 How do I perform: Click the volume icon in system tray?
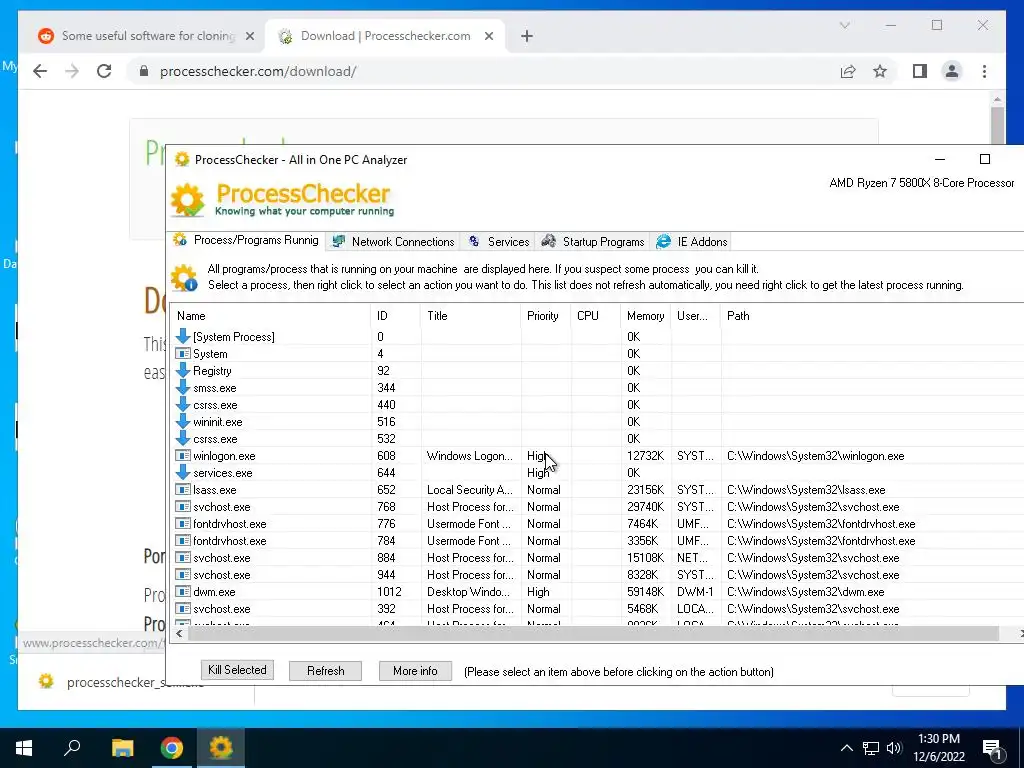(x=894, y=748)
